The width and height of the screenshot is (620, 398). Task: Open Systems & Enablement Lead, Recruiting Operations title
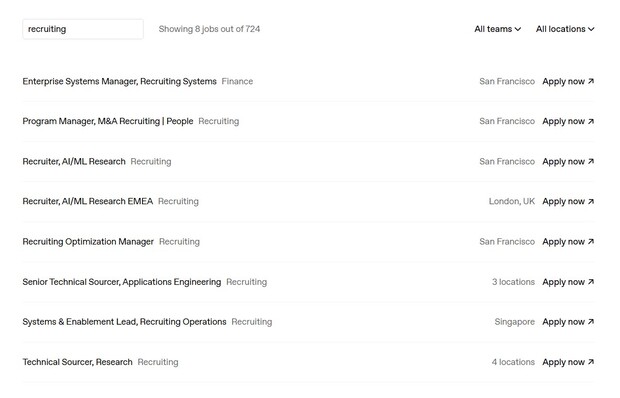point(125,322)
